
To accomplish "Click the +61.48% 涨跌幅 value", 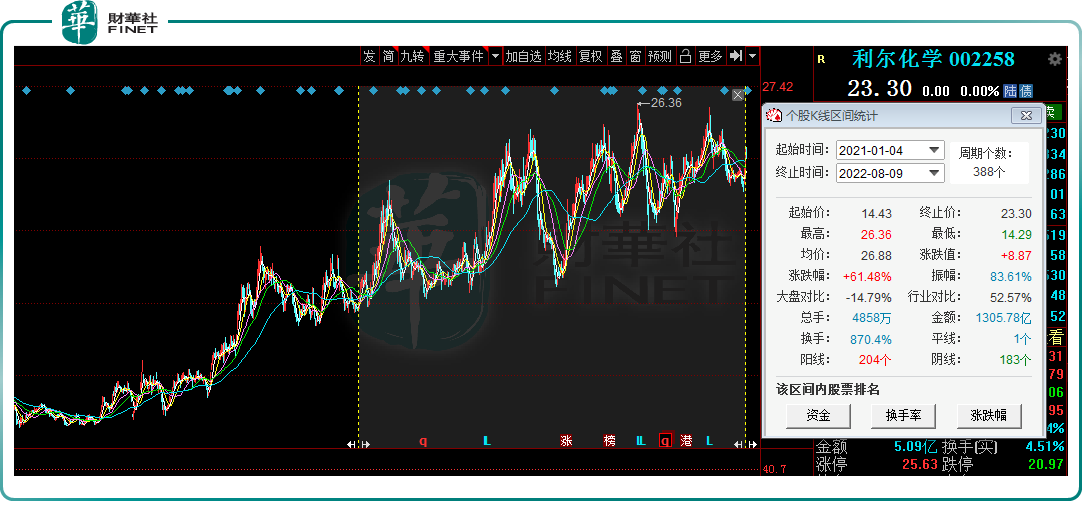I will (867, 277).
